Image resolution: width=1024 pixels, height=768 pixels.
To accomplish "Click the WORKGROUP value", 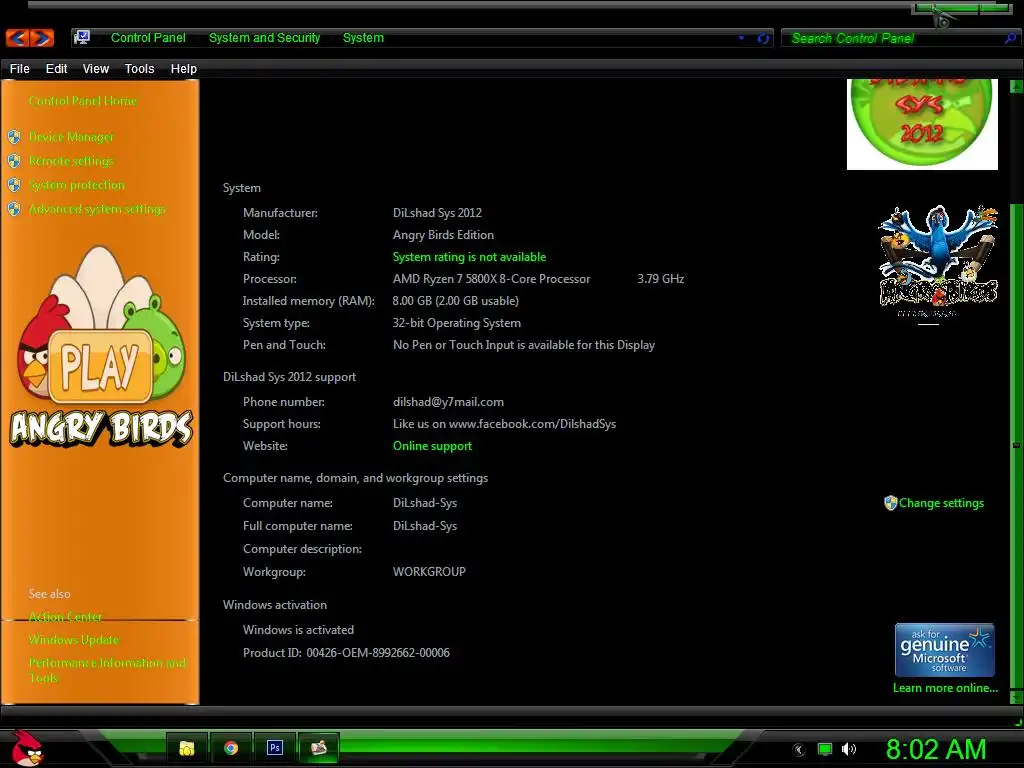I will (429, 572).
